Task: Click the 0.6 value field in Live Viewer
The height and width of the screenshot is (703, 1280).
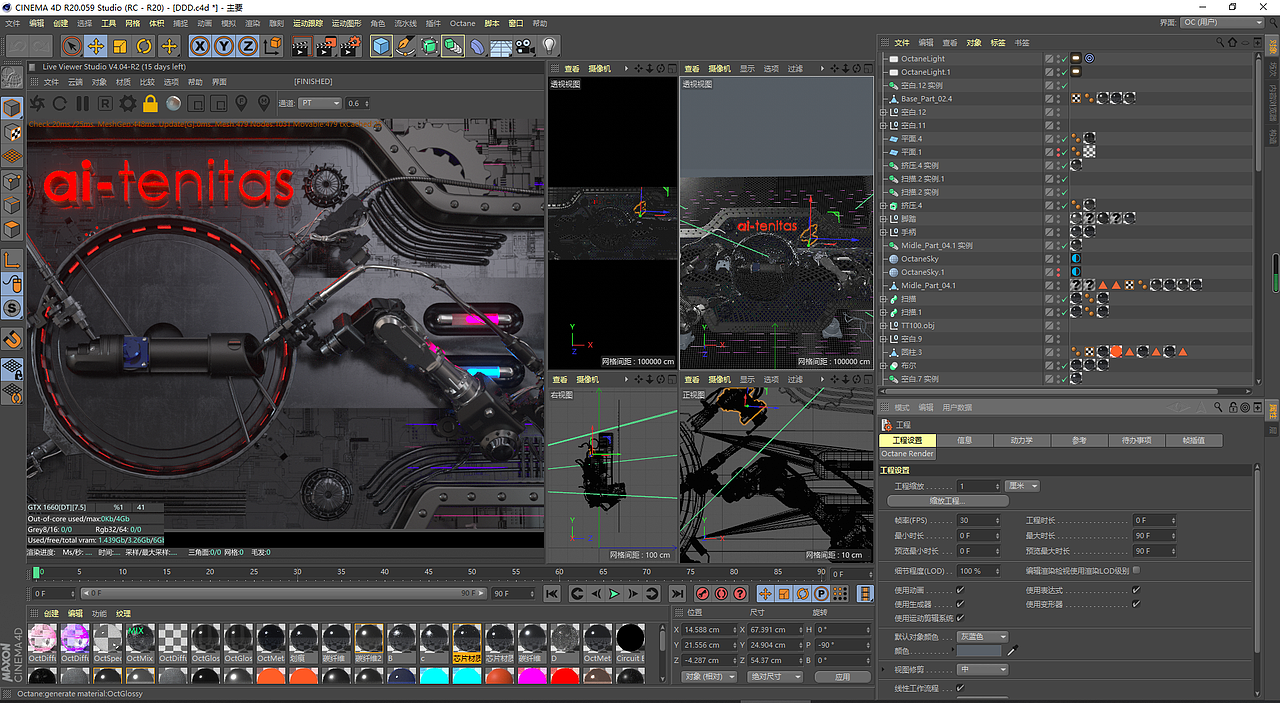Action: pyautogui.click(x=357, y=103)
